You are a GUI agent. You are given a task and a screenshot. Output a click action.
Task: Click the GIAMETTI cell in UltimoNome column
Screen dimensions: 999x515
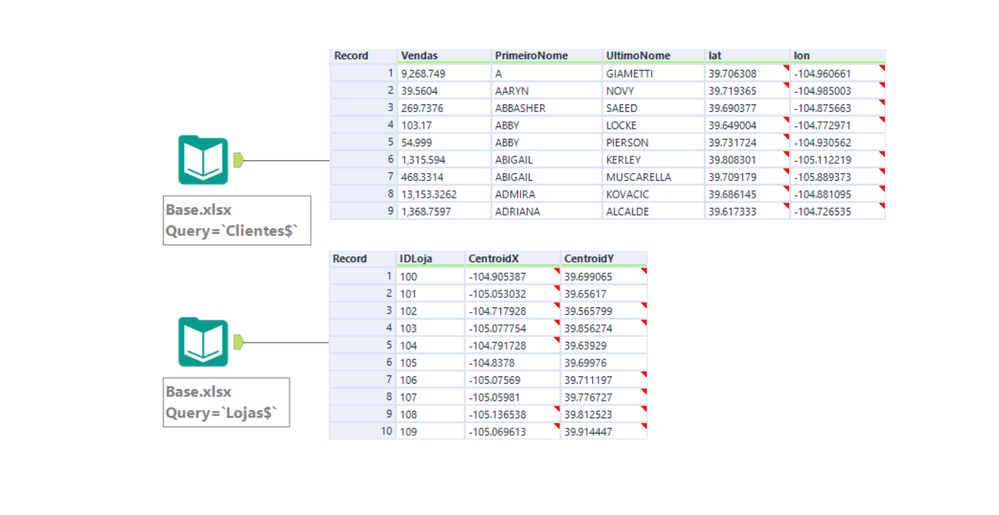630,74
